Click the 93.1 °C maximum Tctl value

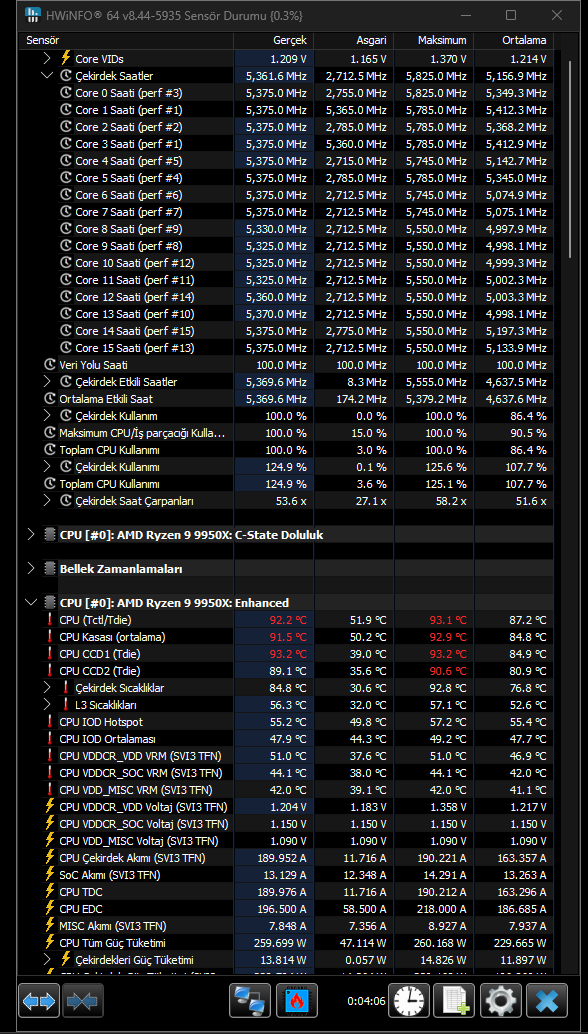447,620
